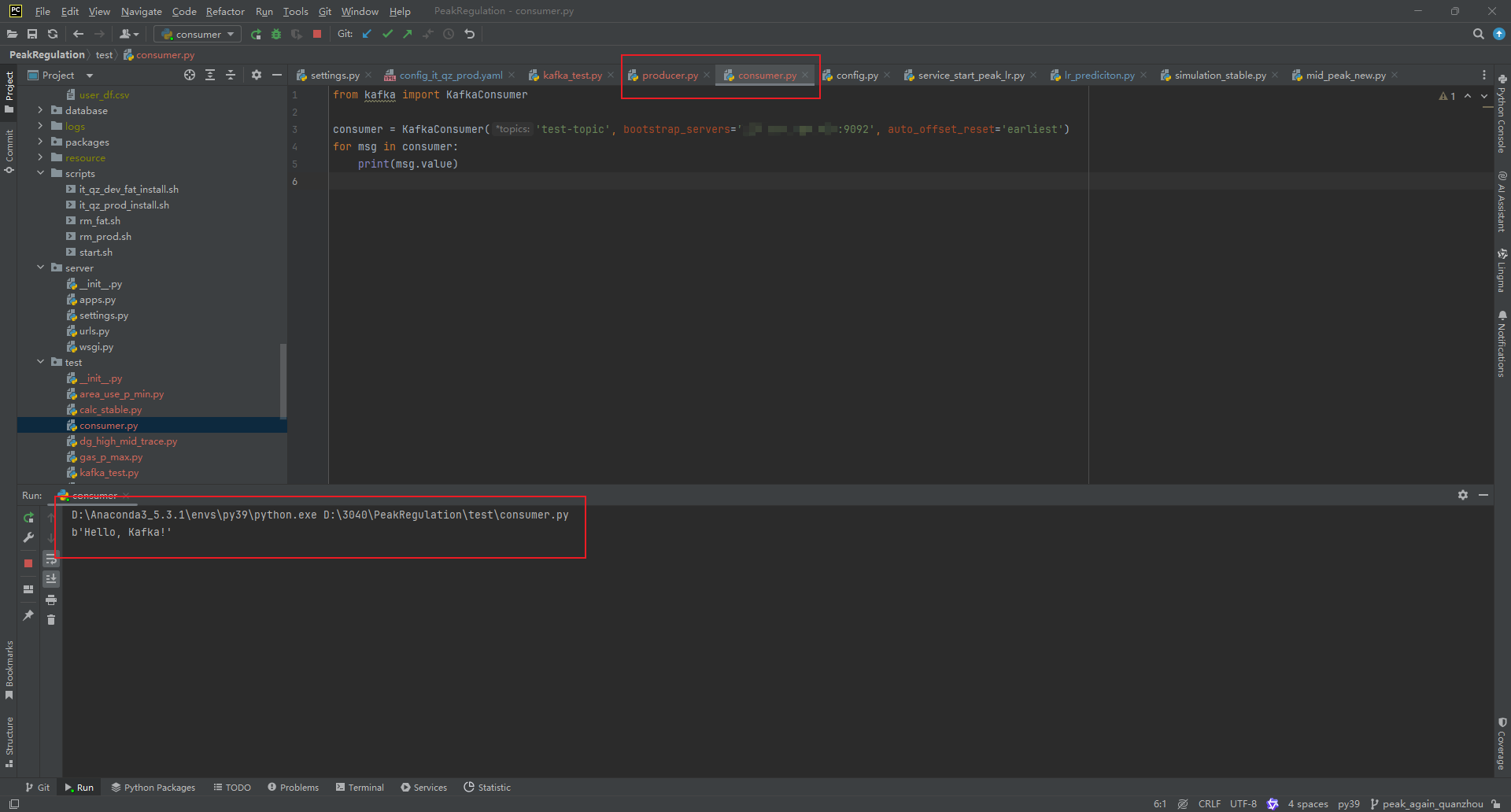1511x812 pixels.
Task: Toggle the AI Assistant side panel
Action: pyautogui.click(x=1502, y=201)
